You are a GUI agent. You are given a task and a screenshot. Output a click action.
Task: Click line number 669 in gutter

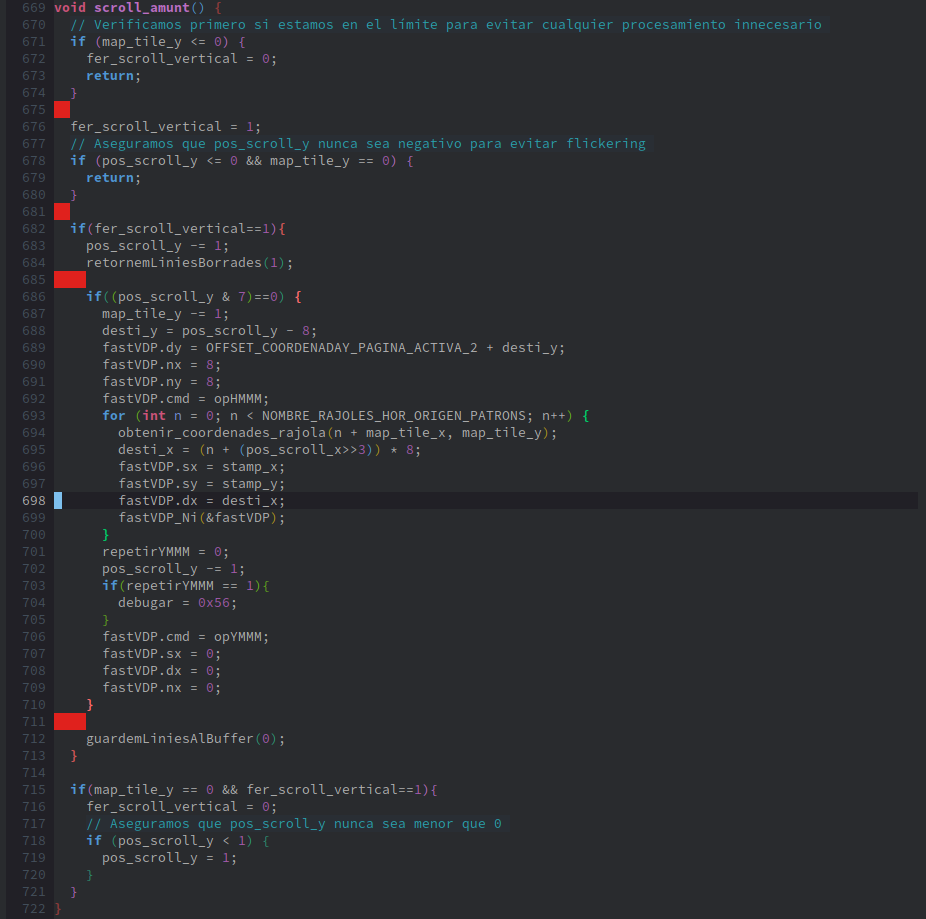34,8
